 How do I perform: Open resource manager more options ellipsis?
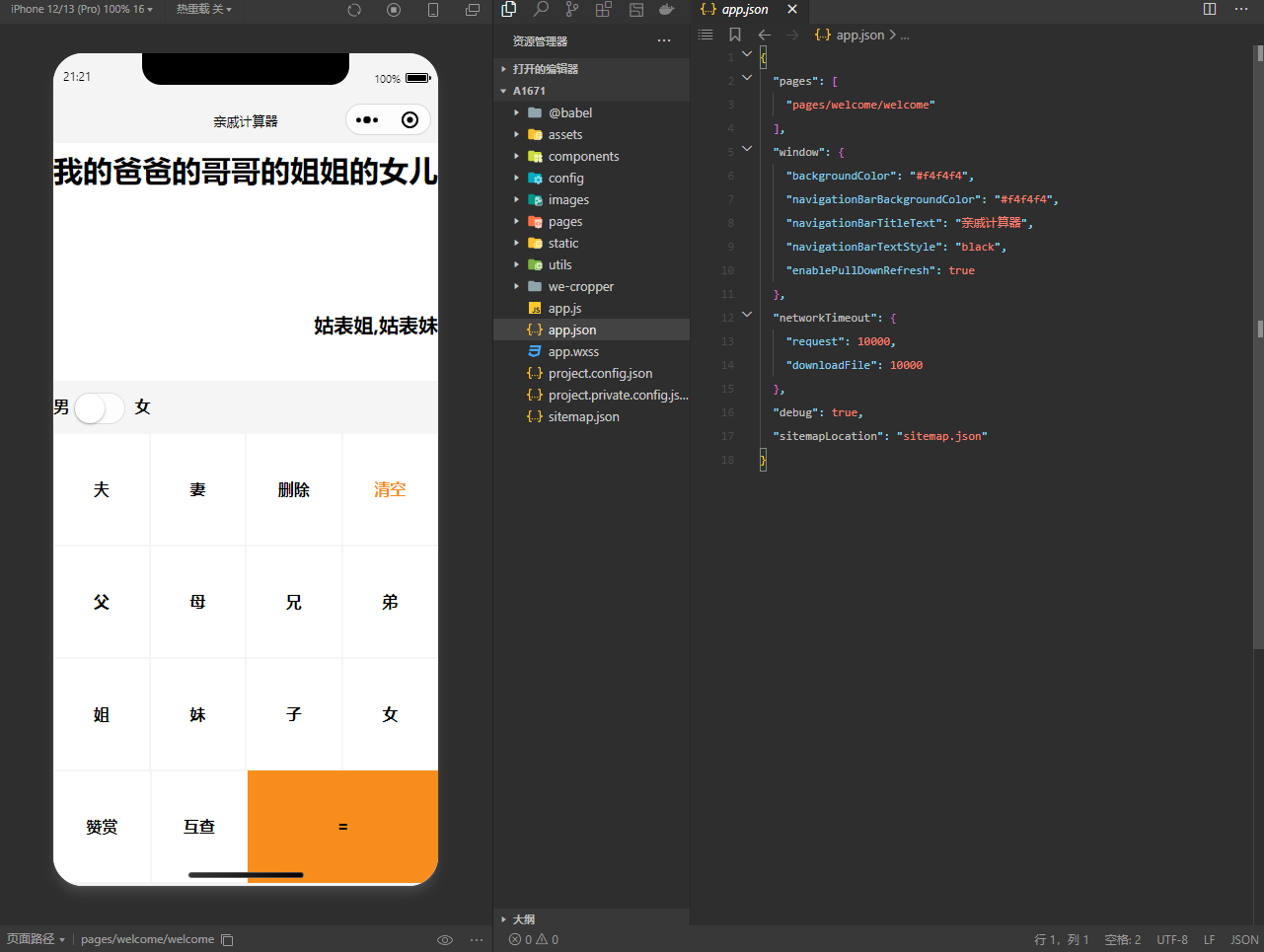[664, 40]
